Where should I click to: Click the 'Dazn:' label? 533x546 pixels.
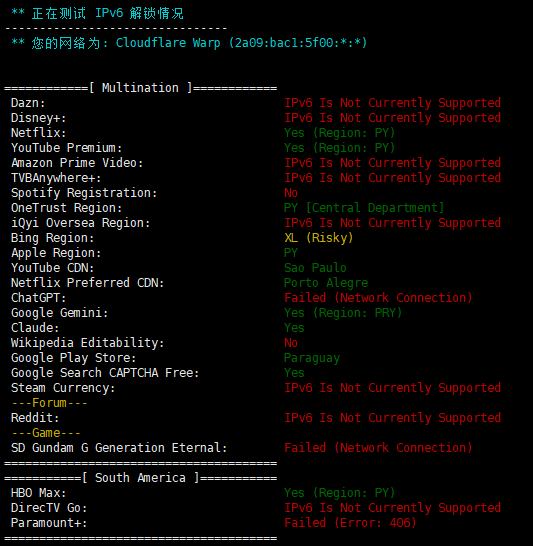click(28, 103)
